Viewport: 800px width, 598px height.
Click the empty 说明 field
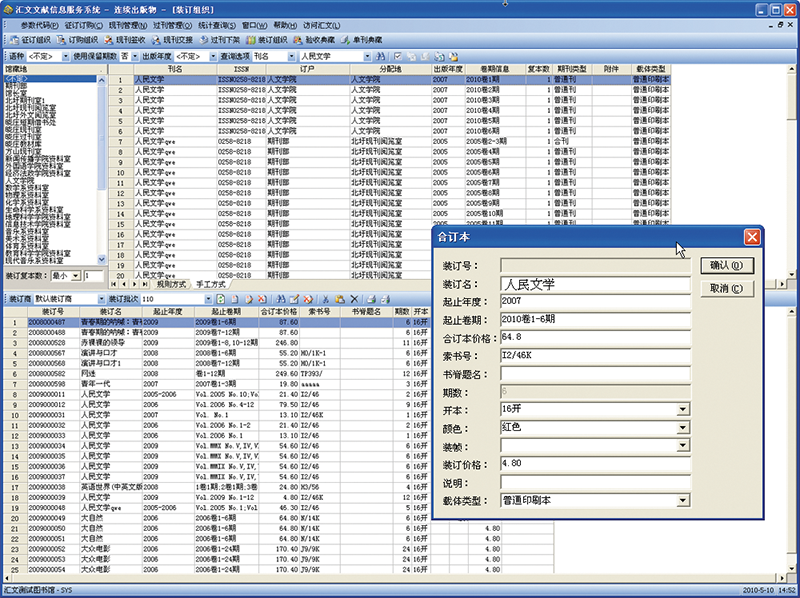click(595, 483)
